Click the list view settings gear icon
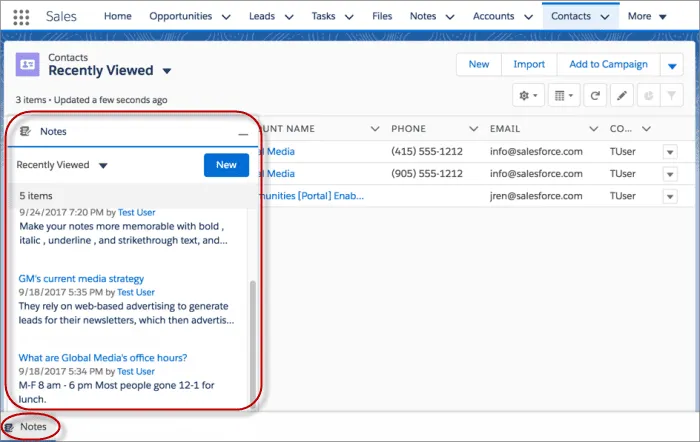This screenshot has height=442, width=700. pyautogui.click(x=527, y=95)
